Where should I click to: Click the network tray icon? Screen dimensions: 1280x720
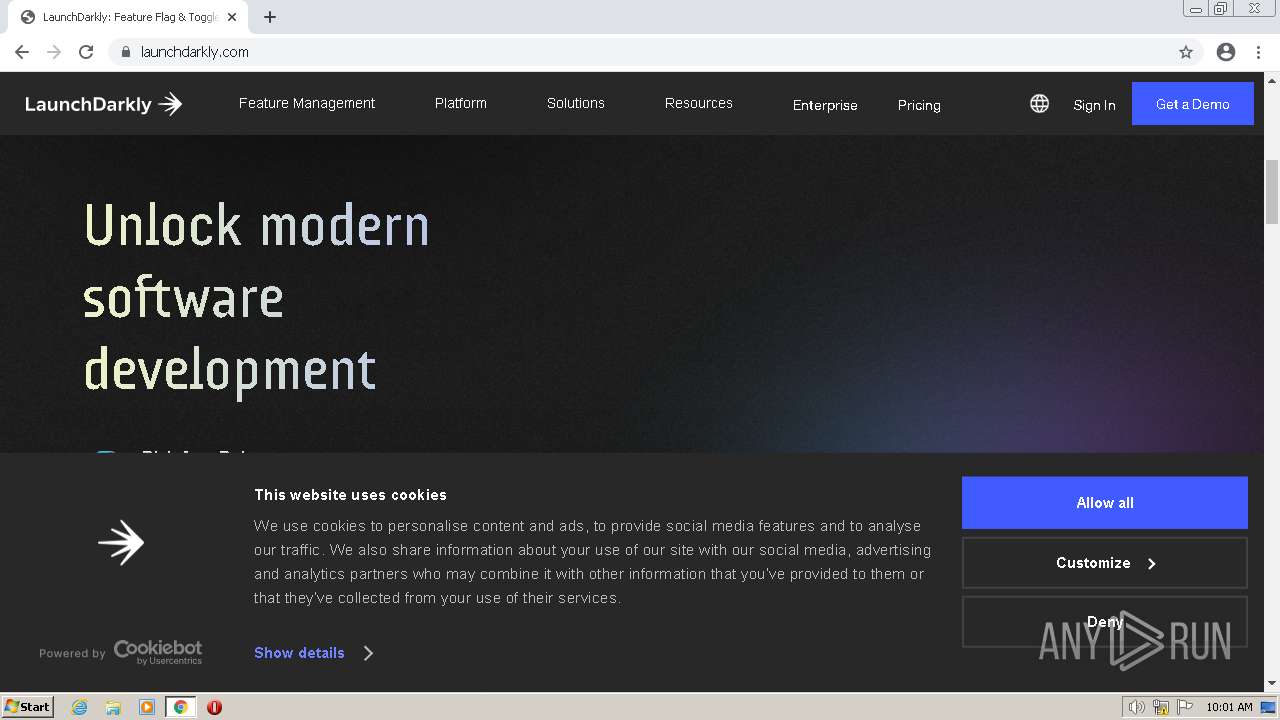[x=1161, y=707]
